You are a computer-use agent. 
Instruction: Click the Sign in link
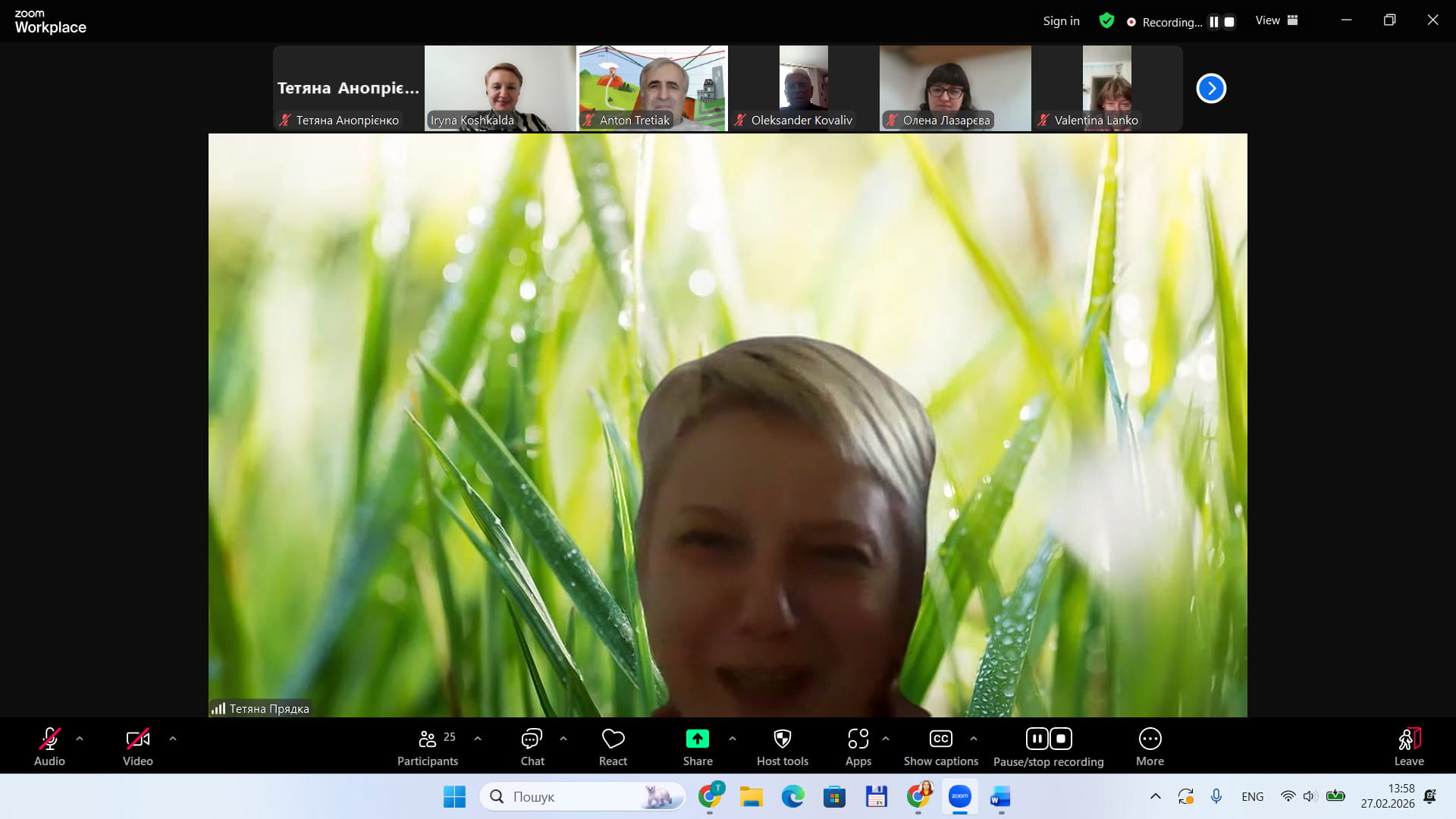(1061, 21)
